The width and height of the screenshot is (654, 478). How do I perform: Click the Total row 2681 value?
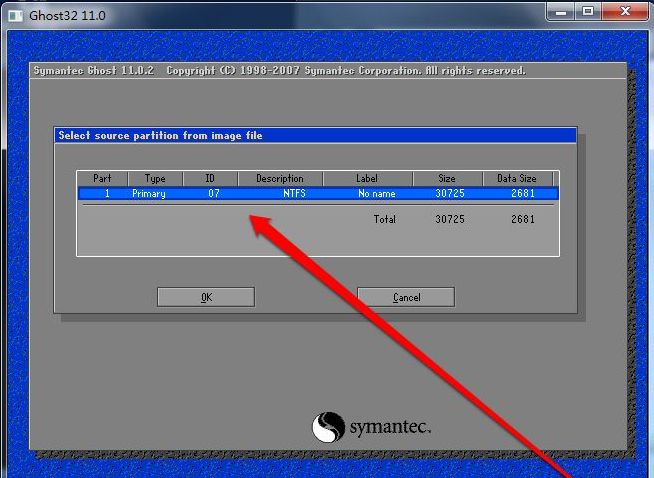(x=523, y=219)
